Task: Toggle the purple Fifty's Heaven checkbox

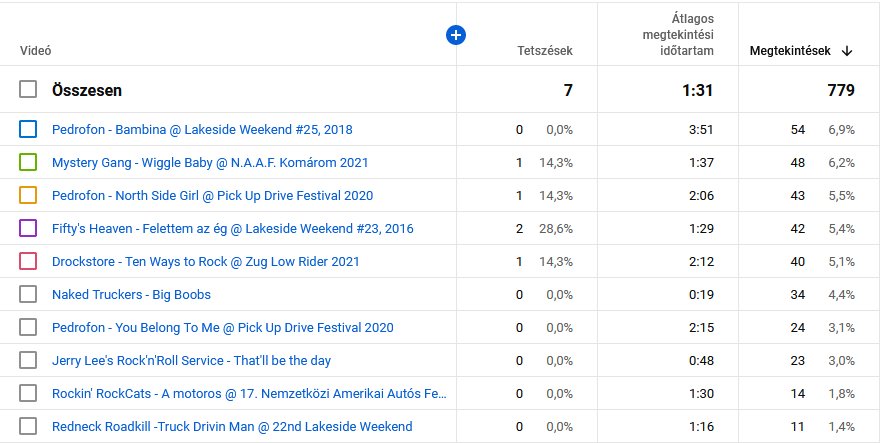Action: coord(28,228)
